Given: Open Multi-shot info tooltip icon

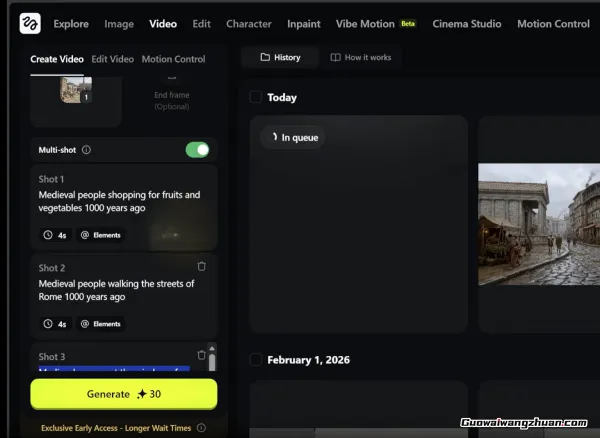Looking at the screenshot, I should tap(86, 150).
